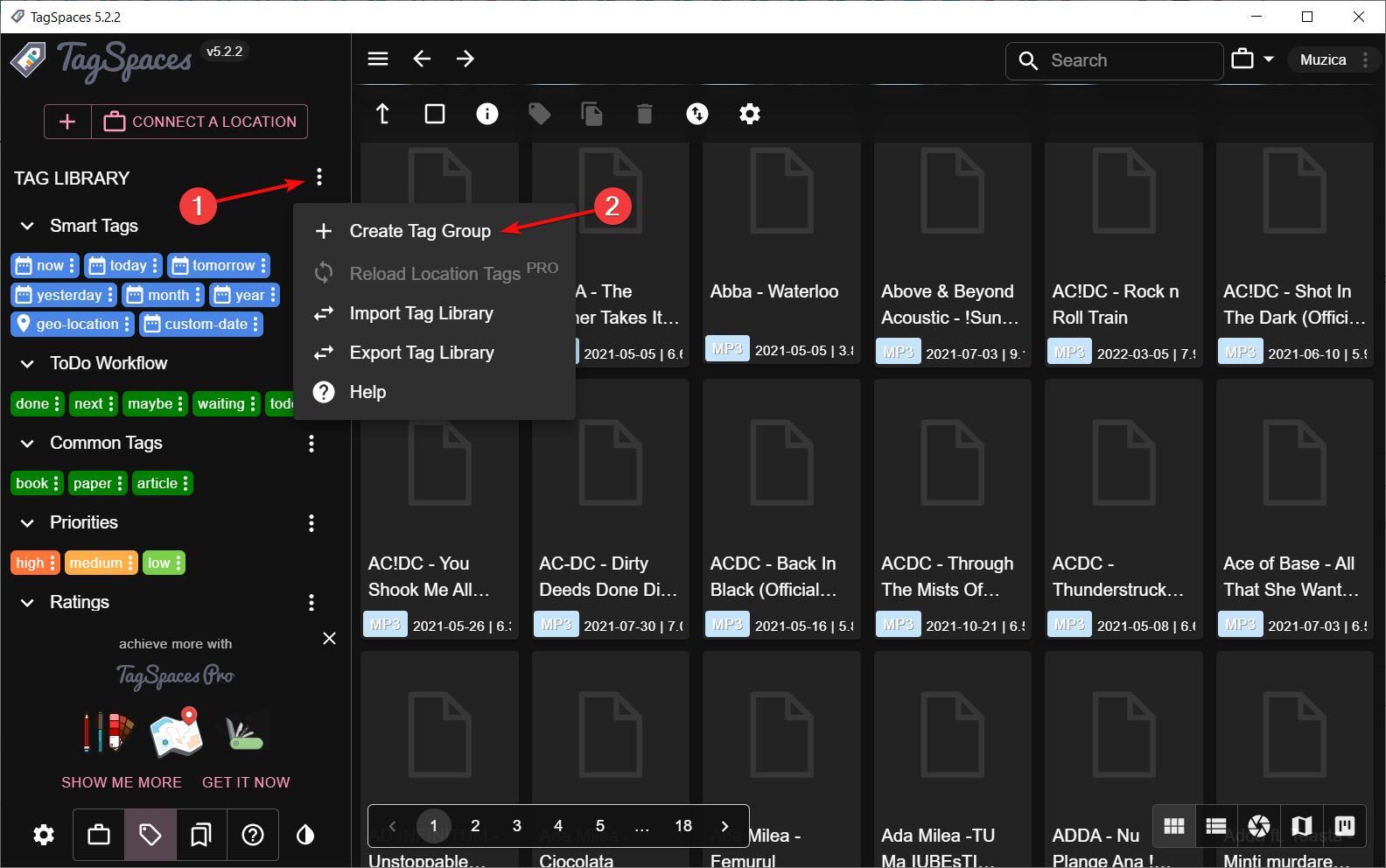This screenshot has width=1386, height=868.
Task: Collapse the Common Tags group
Action: (27, 443)
